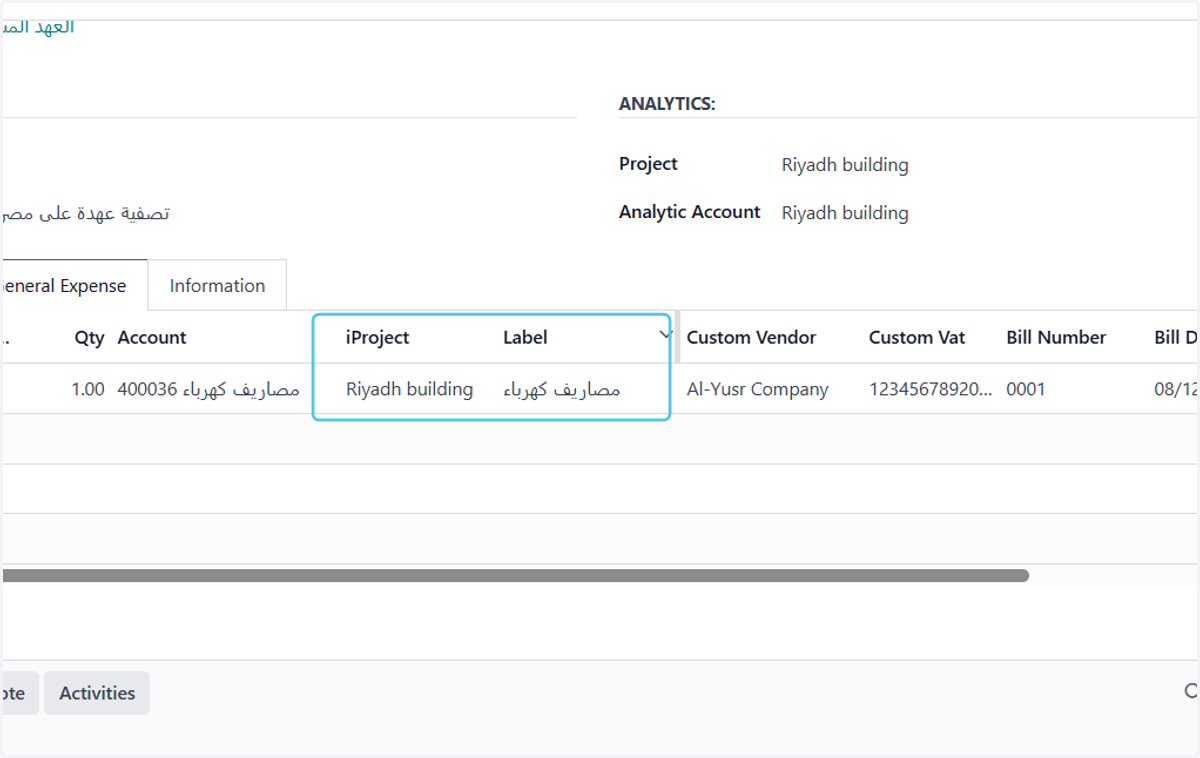Click the ANALYTICS section heading
The width and height of the screenshot is (1200, 758).
click(667, 104)
